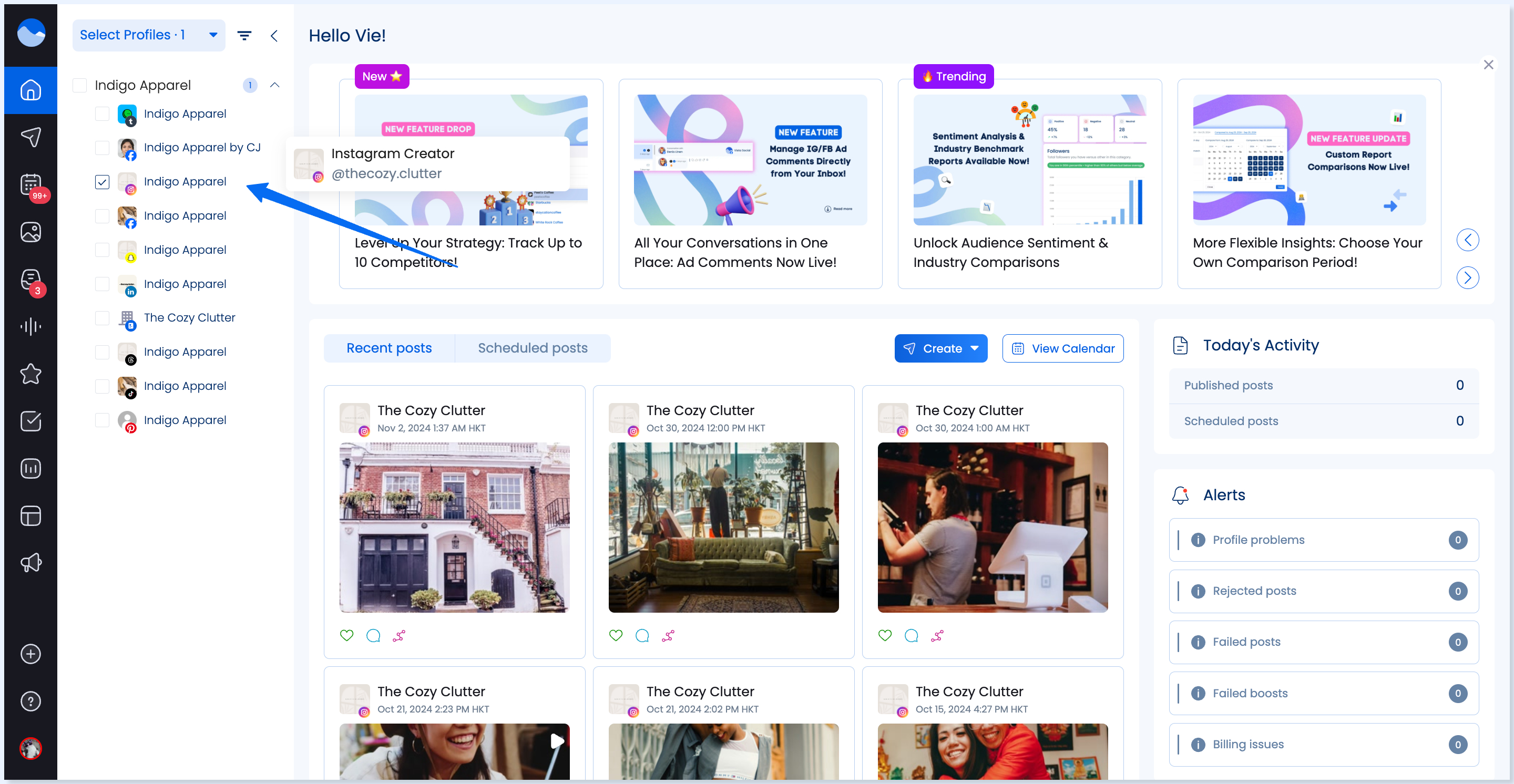Open the brick townhouse post image

[x=454, y=528]
